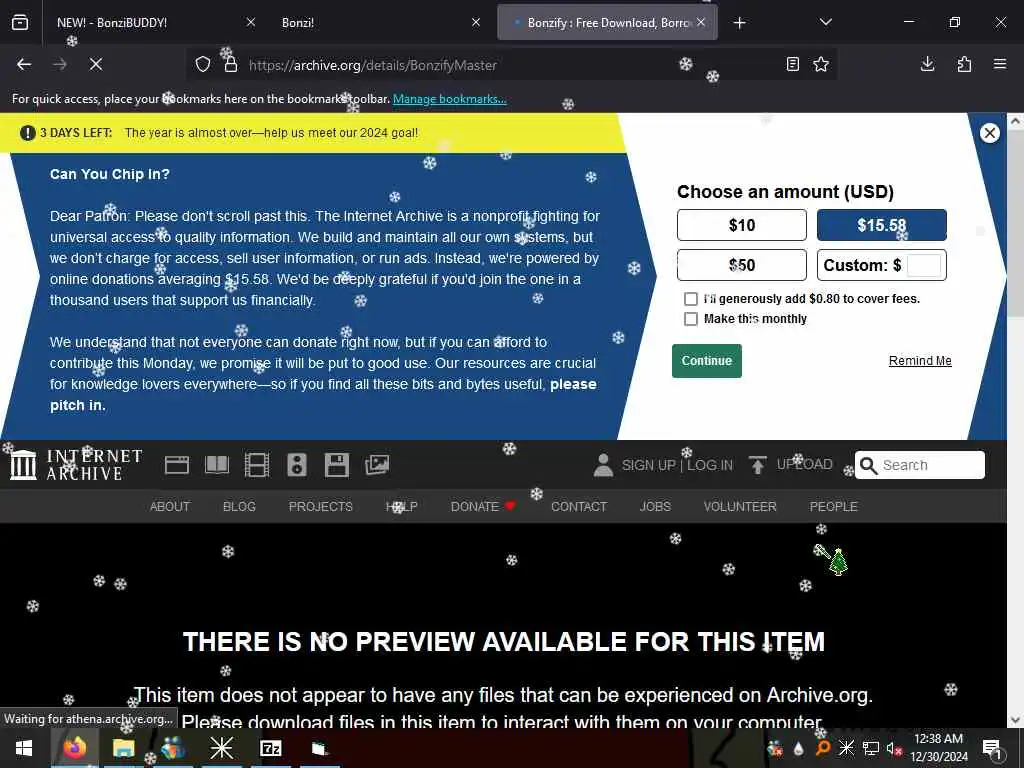Click the muted volume tray icon
Viewport: 1024px width, 768px height.
[894, 748]
